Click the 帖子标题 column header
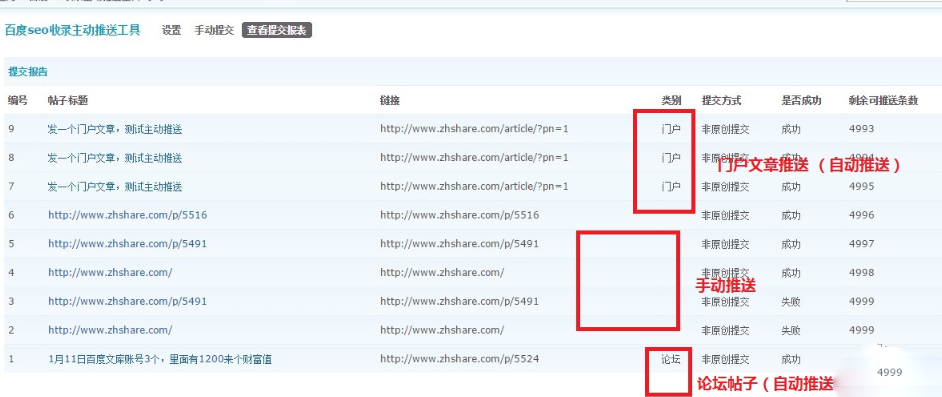The height and width of the screenshot is (397, 942). pyautogui.click(x=68, y=101)
